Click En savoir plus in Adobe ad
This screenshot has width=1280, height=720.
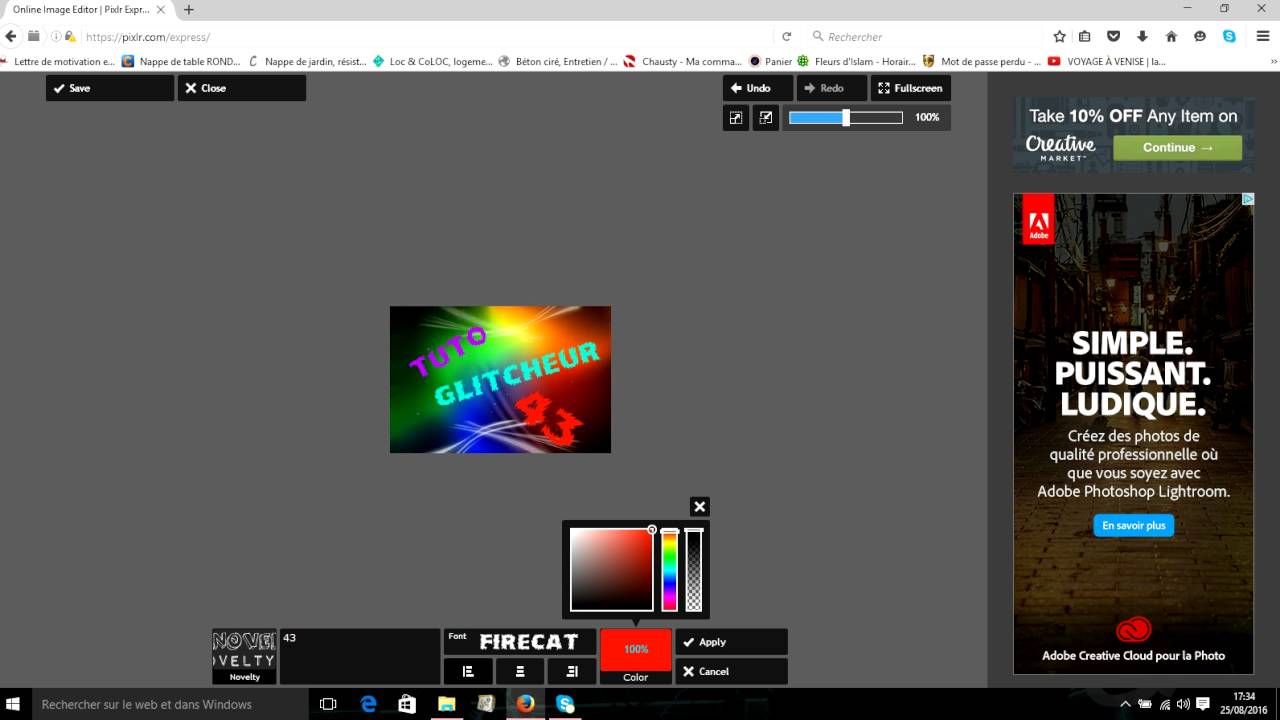1134,525
